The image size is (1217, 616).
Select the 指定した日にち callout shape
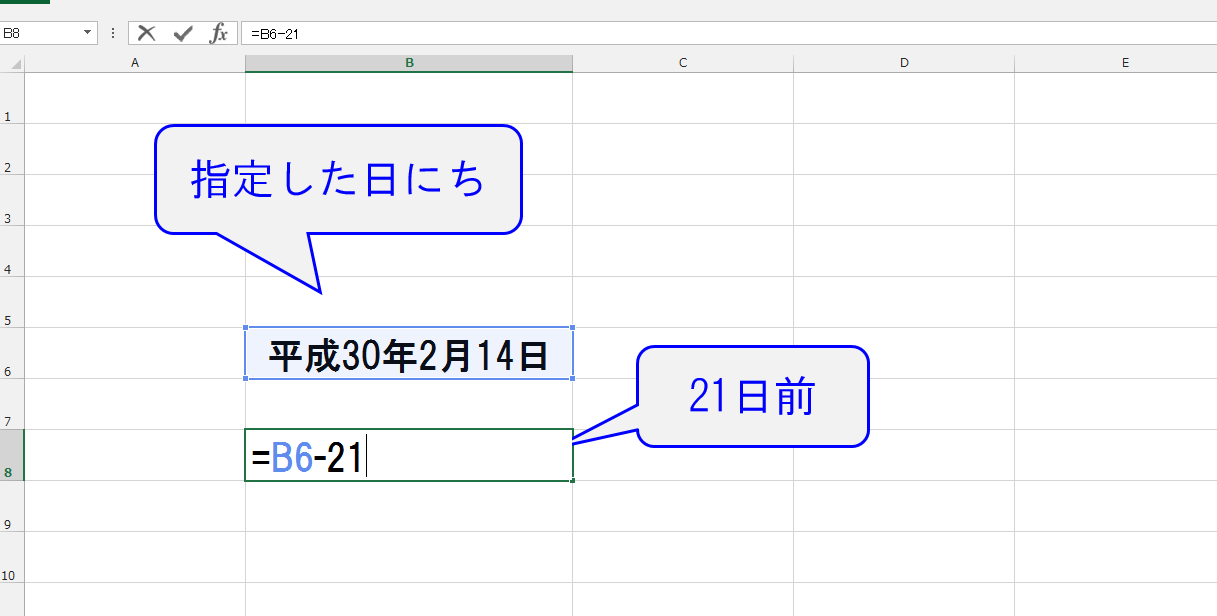pos(338,180)
